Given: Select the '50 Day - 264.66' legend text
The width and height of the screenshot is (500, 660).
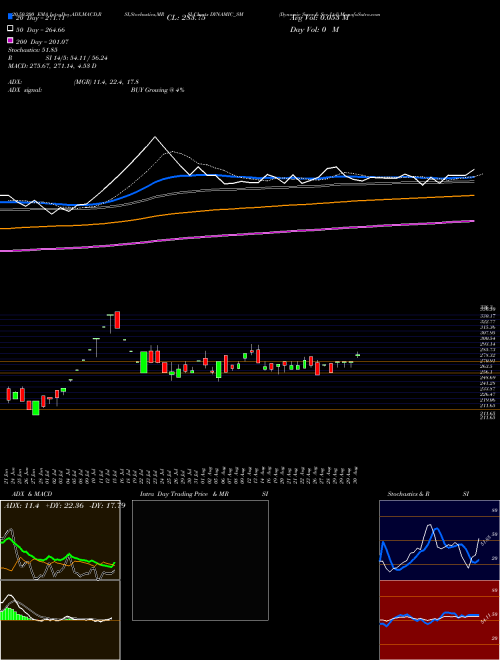Looking at the screenshot, I should [x=40, y=30].
